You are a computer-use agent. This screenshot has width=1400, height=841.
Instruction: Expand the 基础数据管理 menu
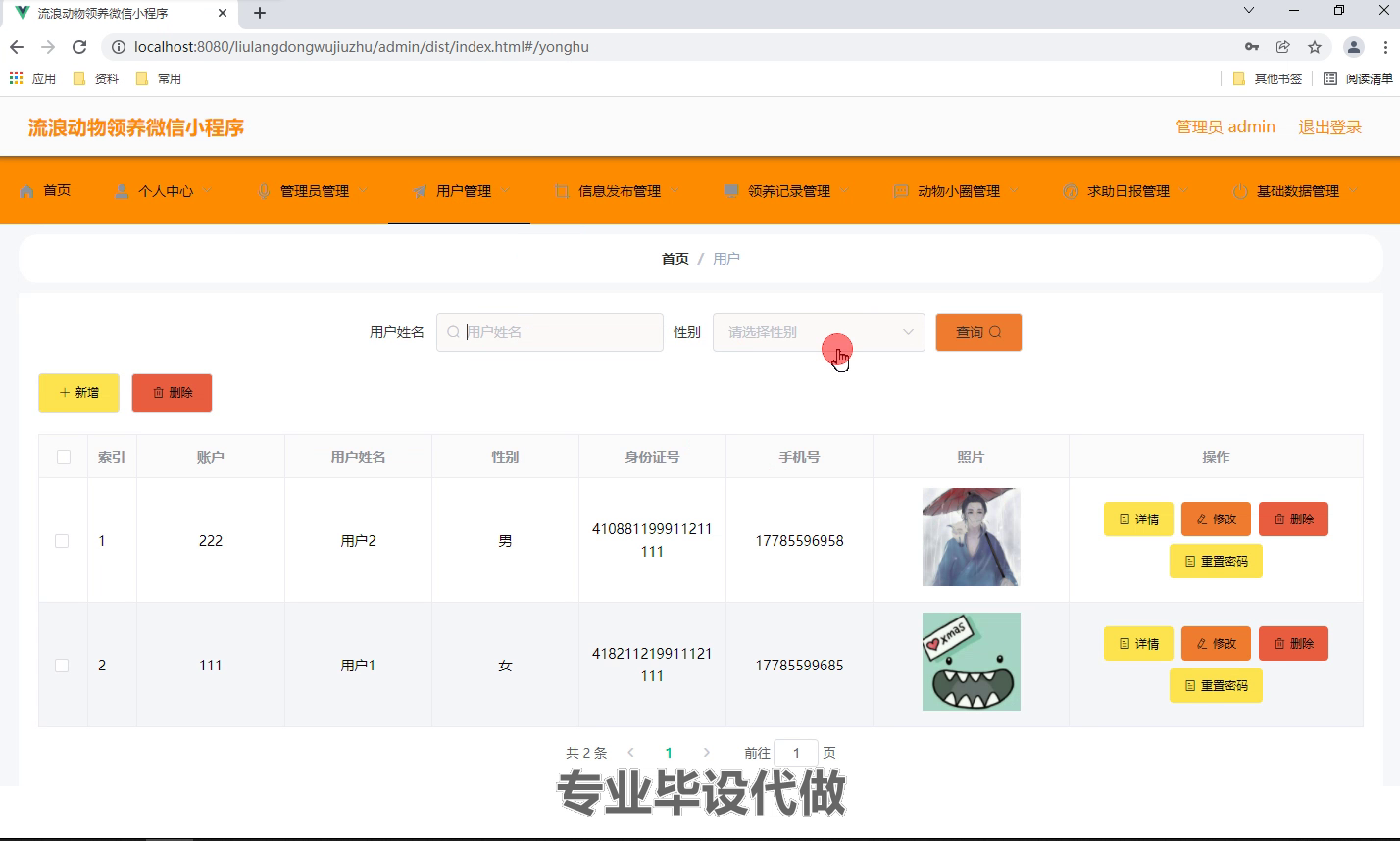[x=1296, y=191]
